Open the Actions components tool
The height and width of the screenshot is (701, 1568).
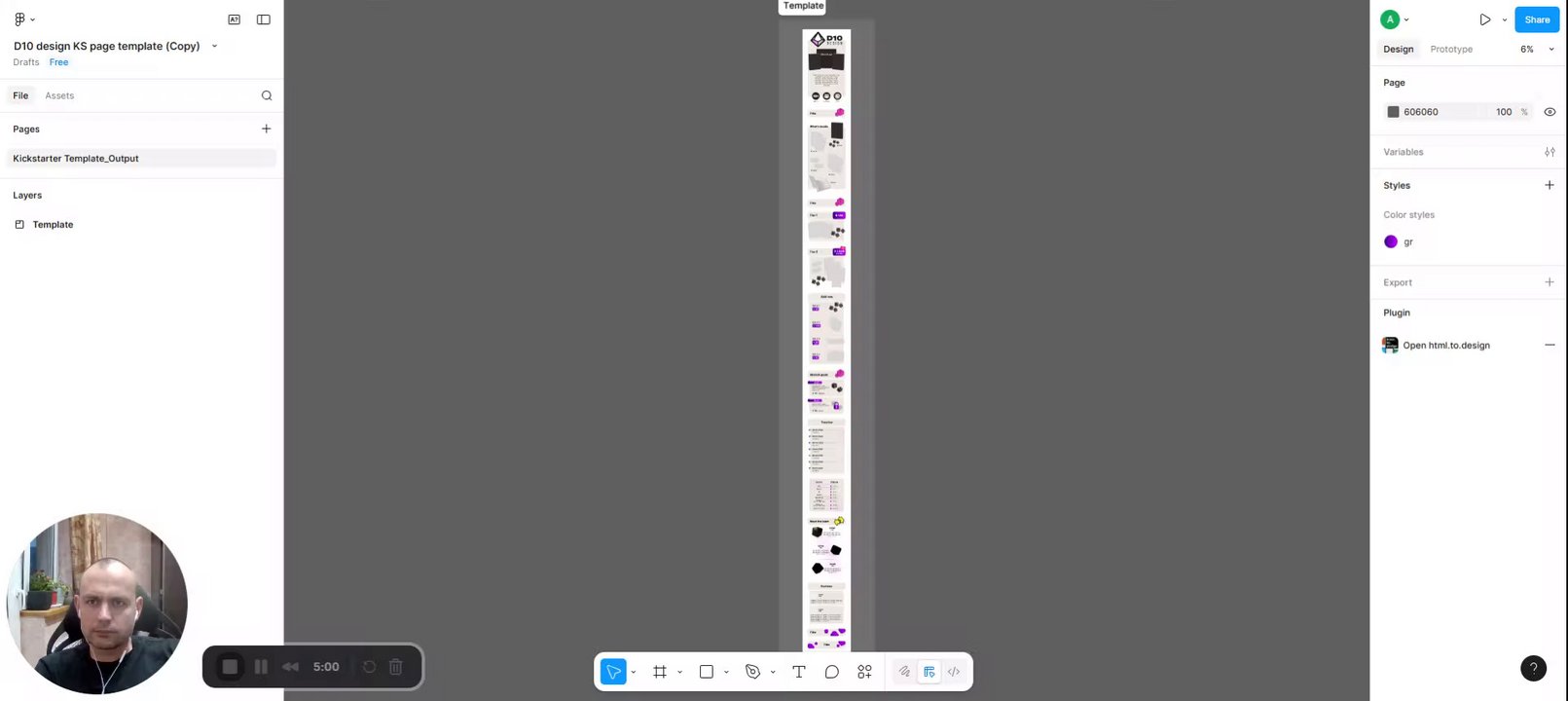click(864, 672)
